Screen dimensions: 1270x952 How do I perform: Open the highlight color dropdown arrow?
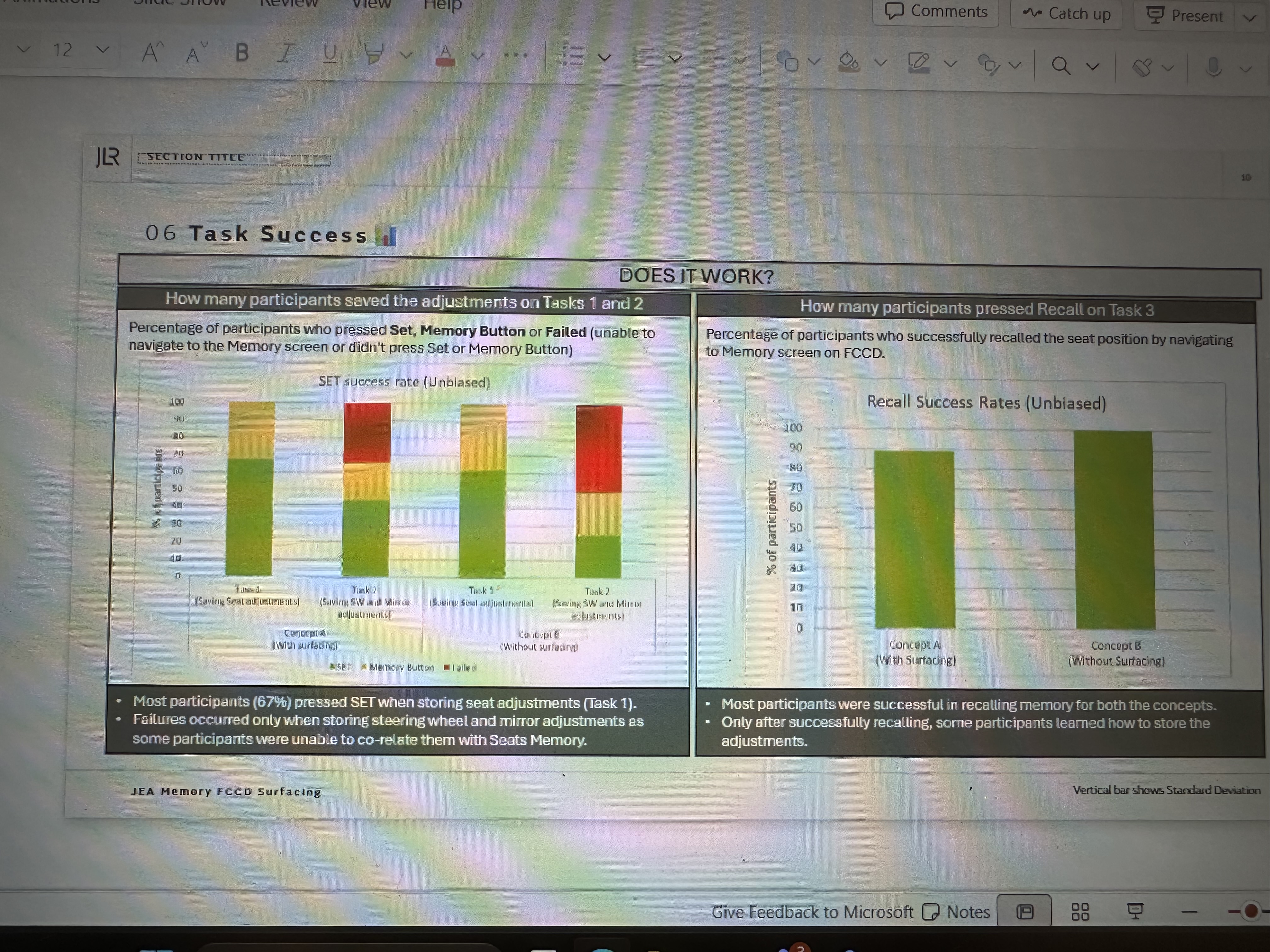click(x=407, y=56)
